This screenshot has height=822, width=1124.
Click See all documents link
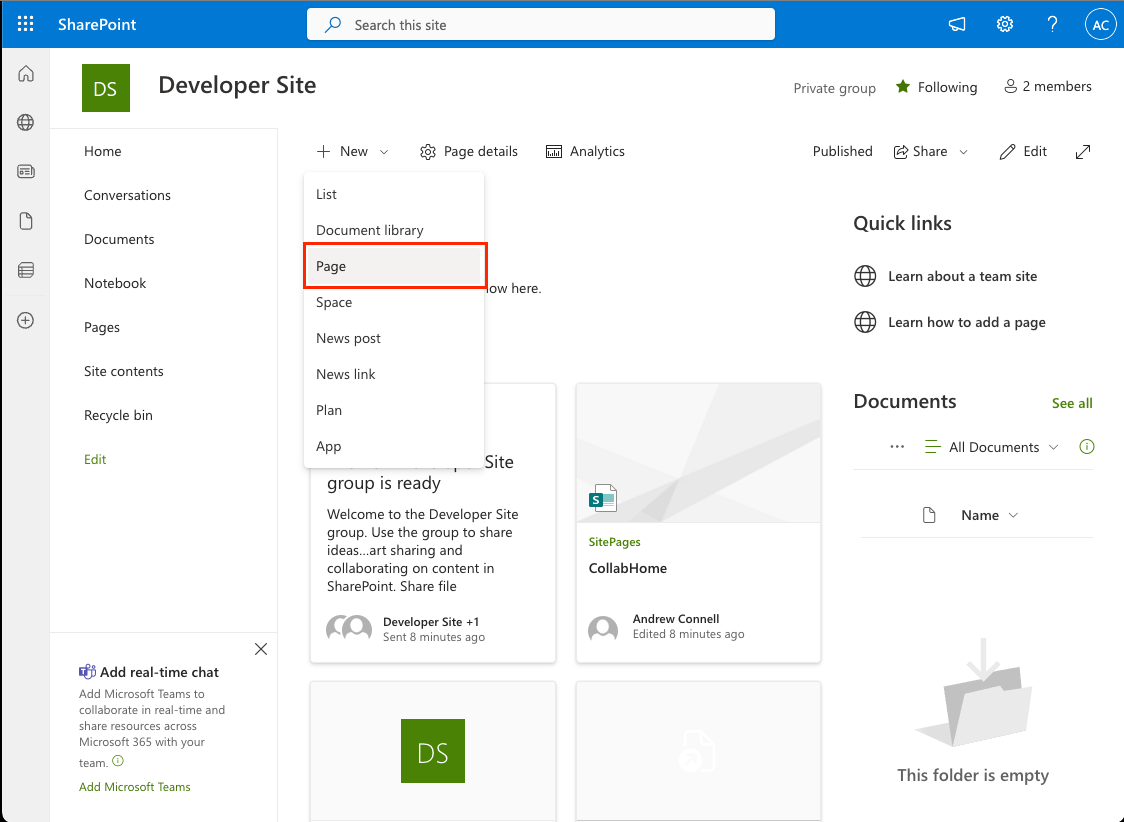point(1072,403)
